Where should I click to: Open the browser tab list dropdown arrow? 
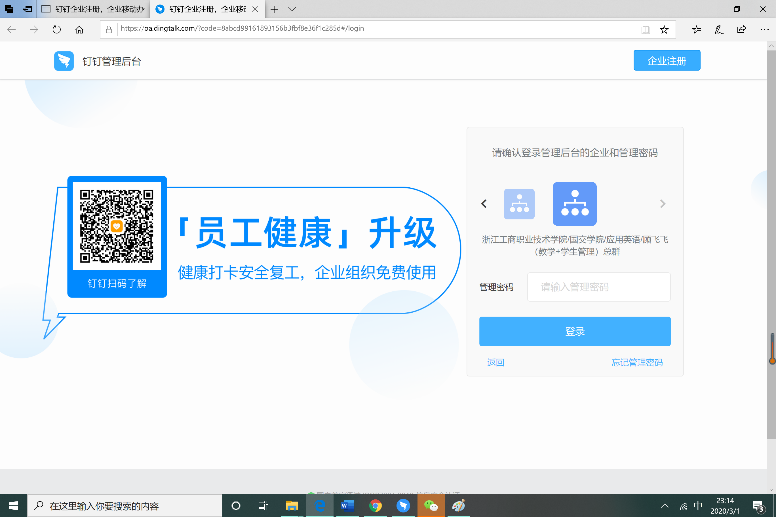(x=292, y=8)
